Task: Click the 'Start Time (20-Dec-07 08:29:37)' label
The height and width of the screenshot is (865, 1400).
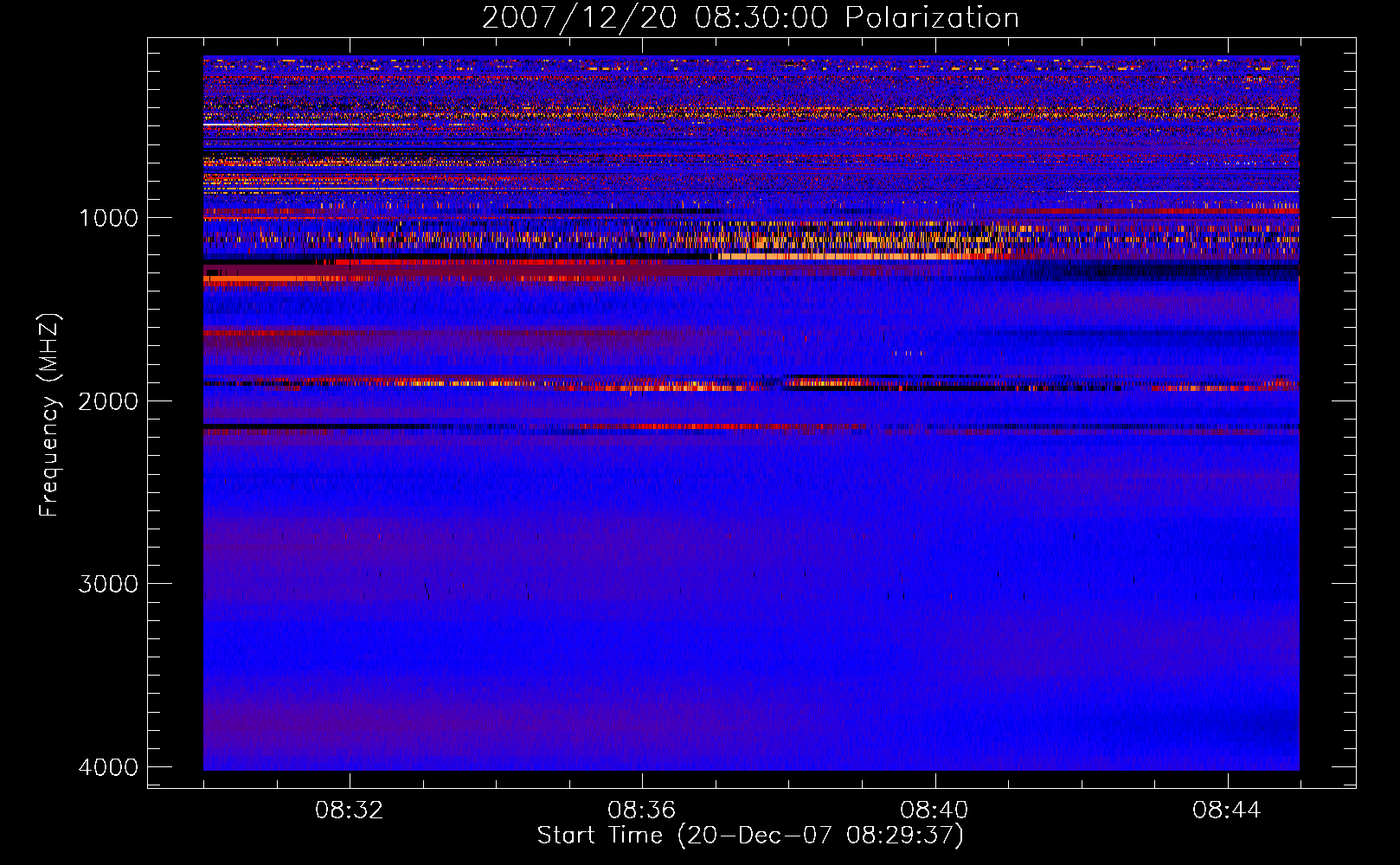Action: pos(750,836)
